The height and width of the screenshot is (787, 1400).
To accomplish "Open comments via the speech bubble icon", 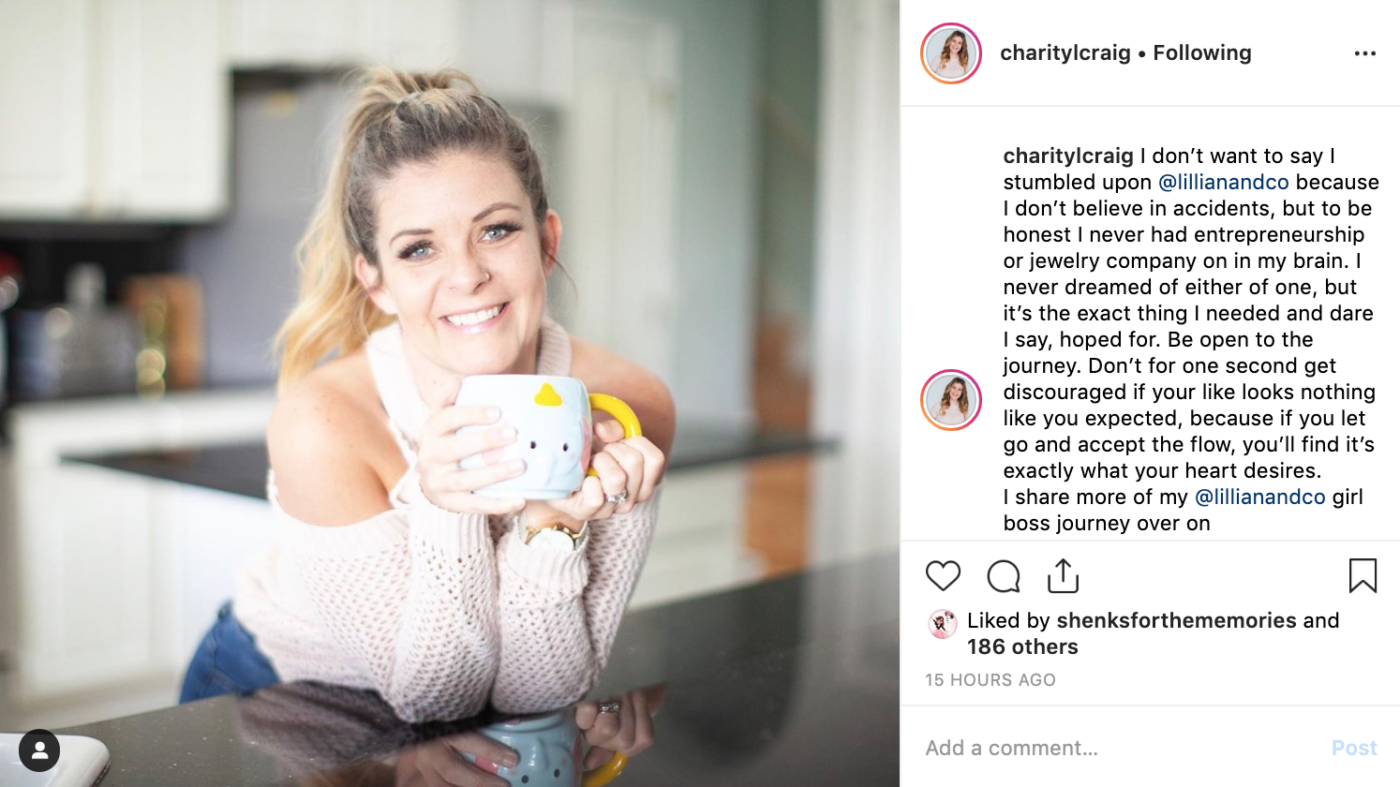I will [1003, 576].
